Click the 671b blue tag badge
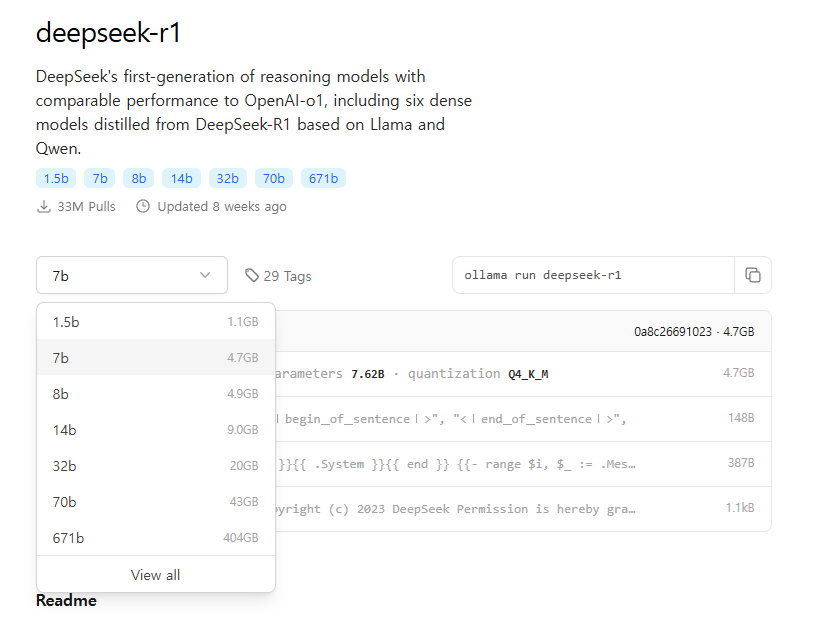Viewport: 827px width, 620px height. pyautogui.click(x=323, y=178)
